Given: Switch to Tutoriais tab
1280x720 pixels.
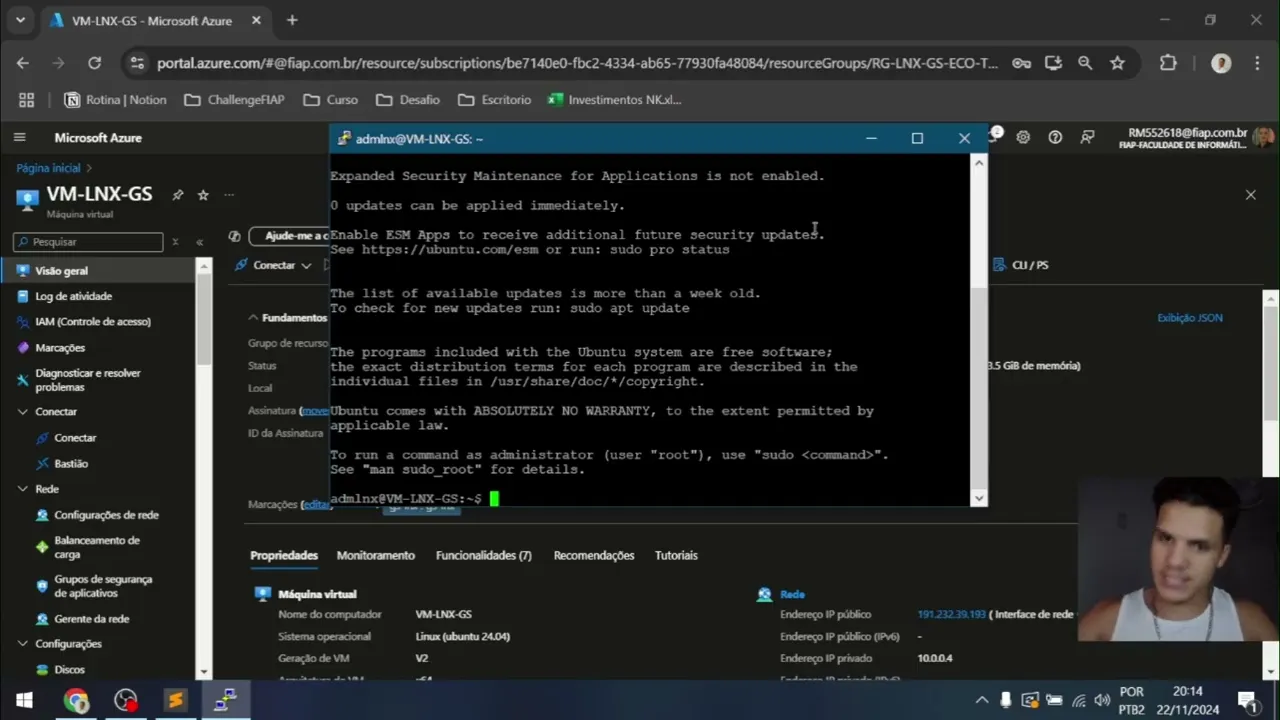Looking at the screenshot, I should 676,555.
